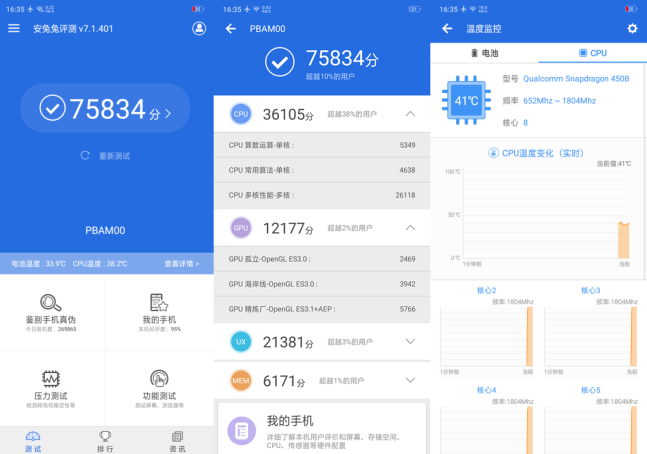647x454 pixels.
Task: Select CPU 常用算法-单核 row 4638
Action: pyautogui.click(x=322, y=170)
